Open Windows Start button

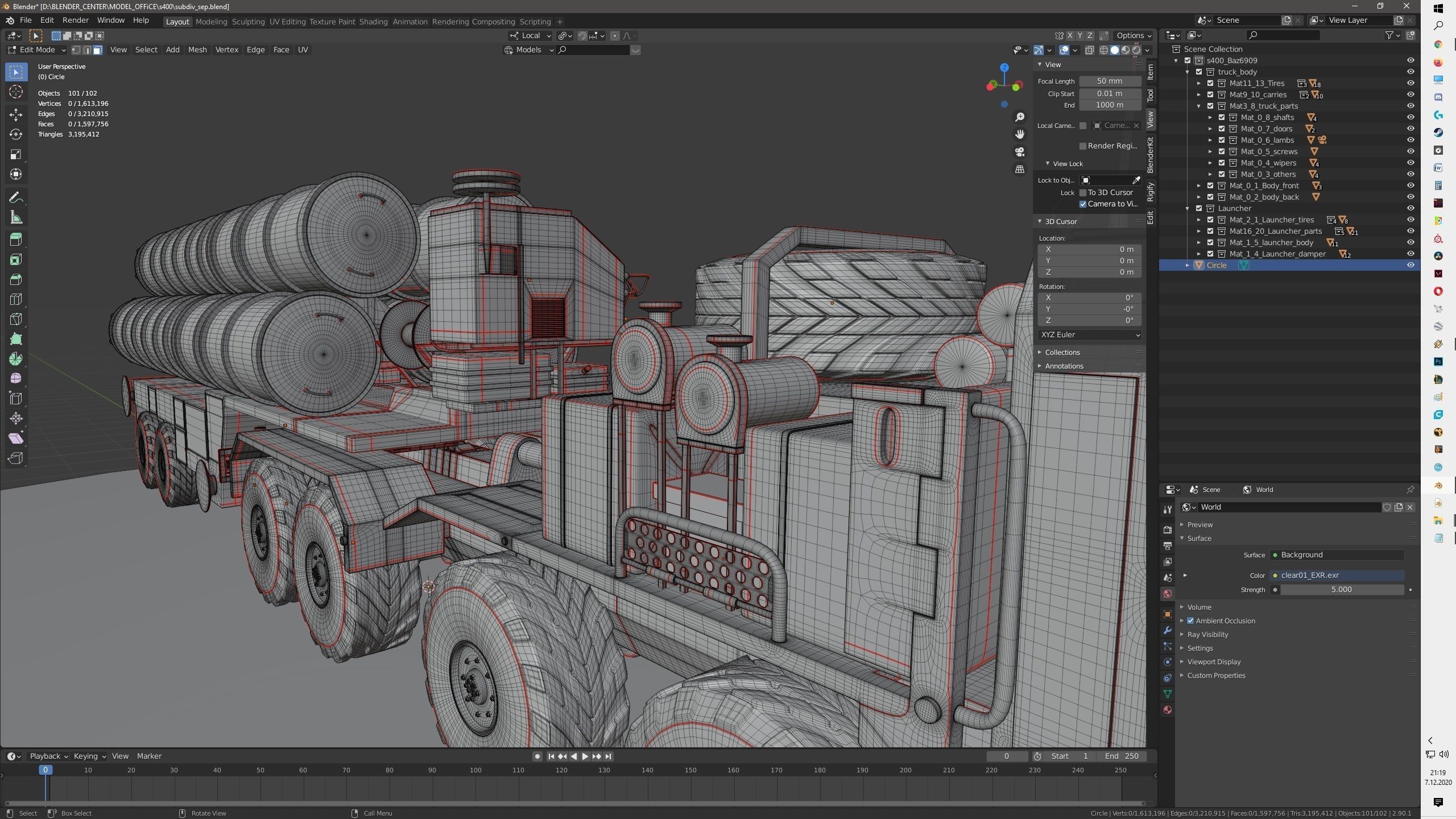click(x=1438, y=8)
